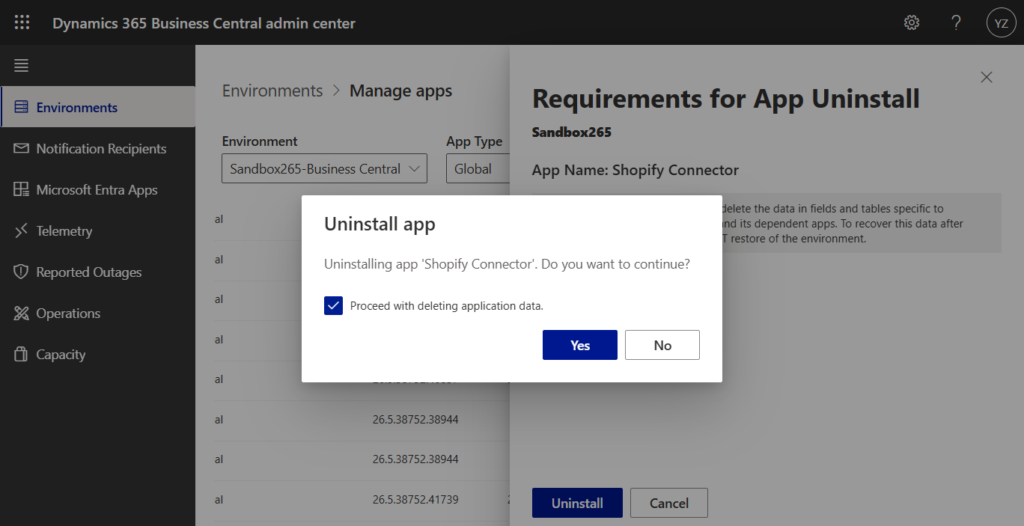
Task: Click the help question mark icon
Action: click(x=956, y=22)
